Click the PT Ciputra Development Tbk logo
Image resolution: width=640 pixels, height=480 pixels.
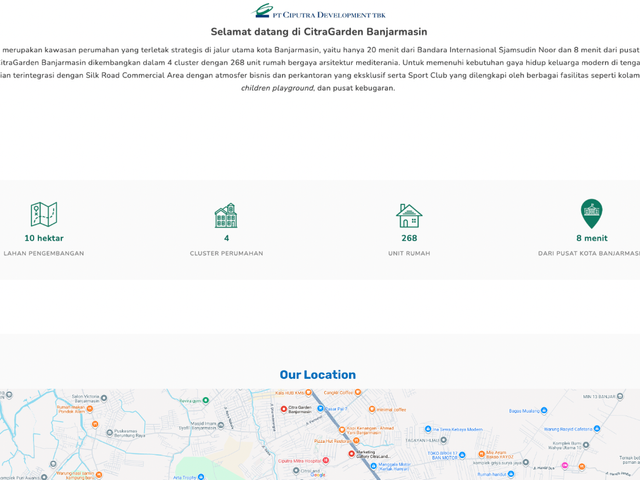coord(318,11)
